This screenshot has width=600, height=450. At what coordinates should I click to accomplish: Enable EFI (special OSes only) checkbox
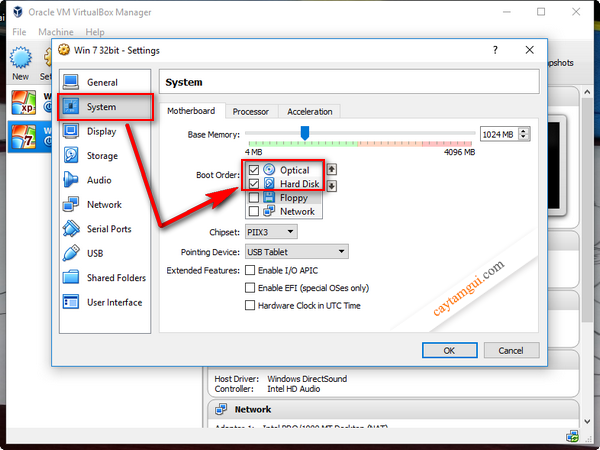(250, 287)
